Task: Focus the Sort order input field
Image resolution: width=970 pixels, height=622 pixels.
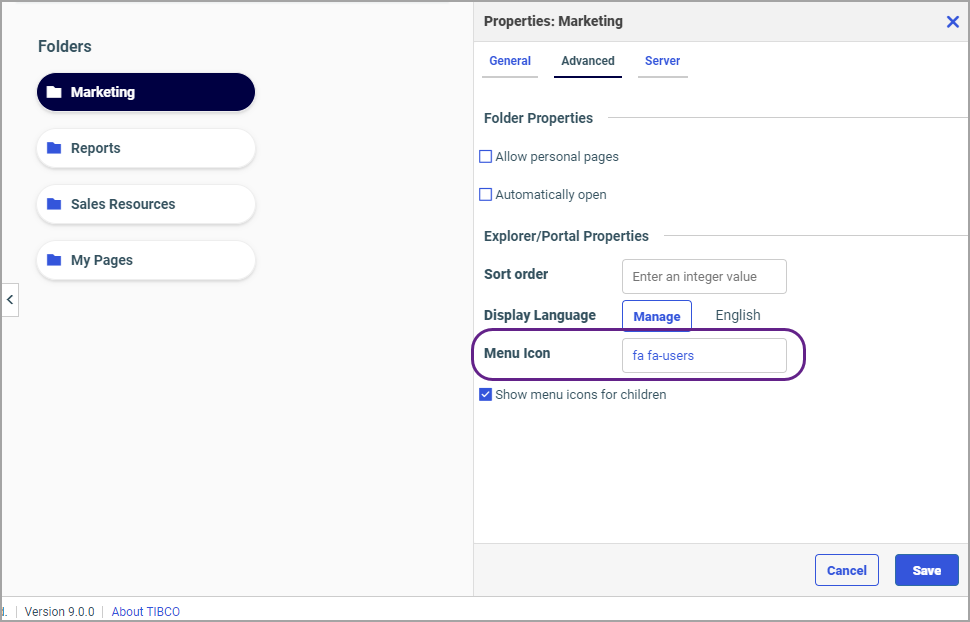Action: (704, 277)
